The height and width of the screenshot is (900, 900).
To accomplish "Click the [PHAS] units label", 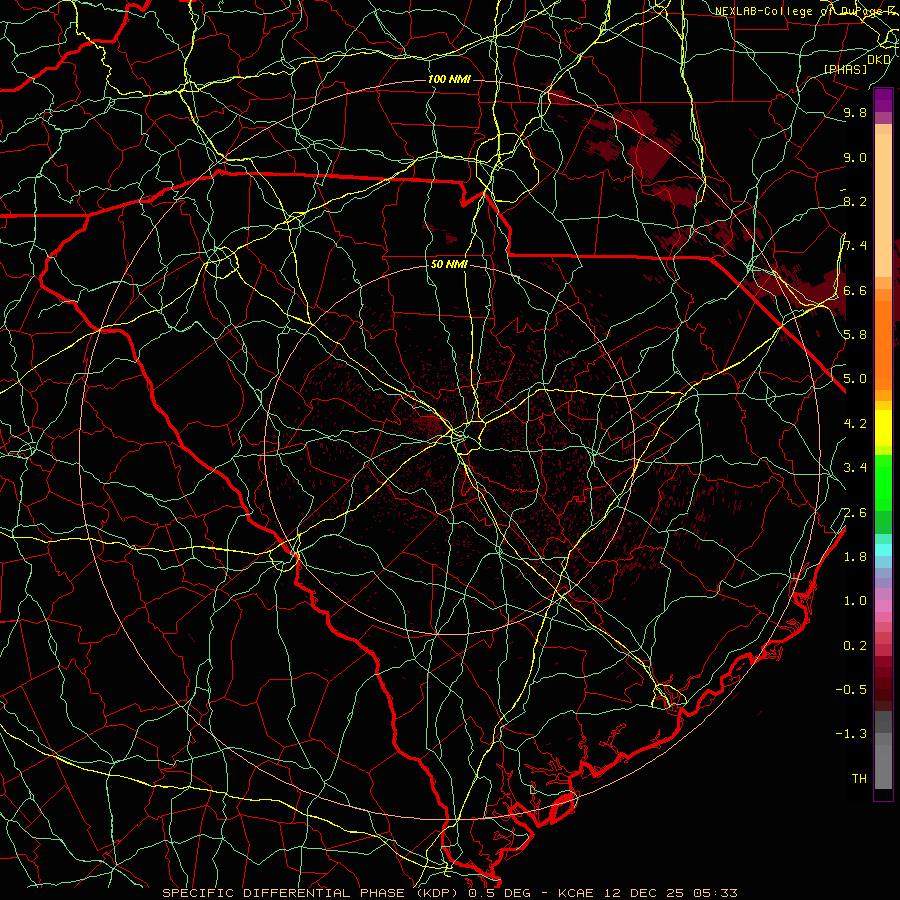I will pos(845,69).
